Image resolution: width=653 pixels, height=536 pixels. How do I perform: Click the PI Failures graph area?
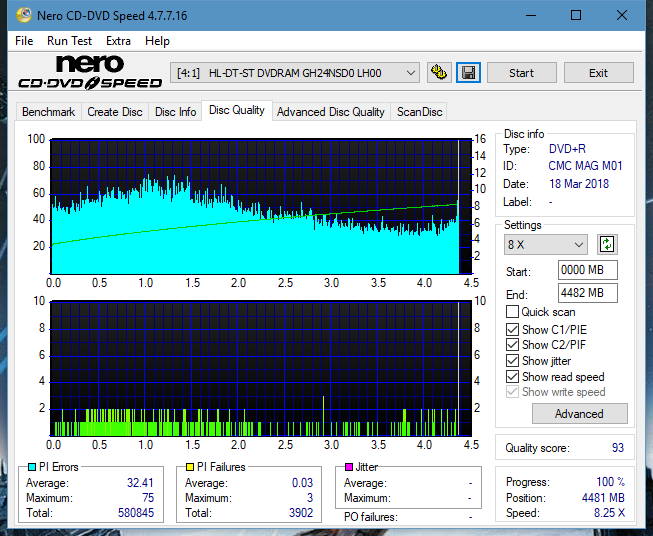[x=262, y=368]
